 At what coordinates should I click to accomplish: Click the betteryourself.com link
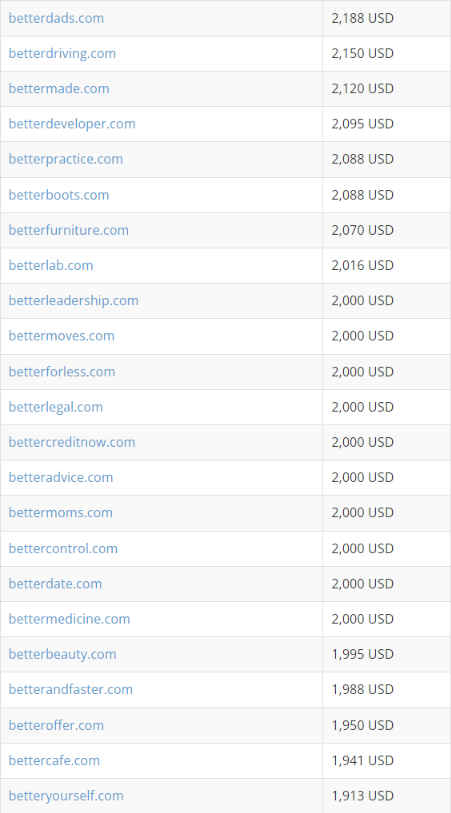point(66,796)
